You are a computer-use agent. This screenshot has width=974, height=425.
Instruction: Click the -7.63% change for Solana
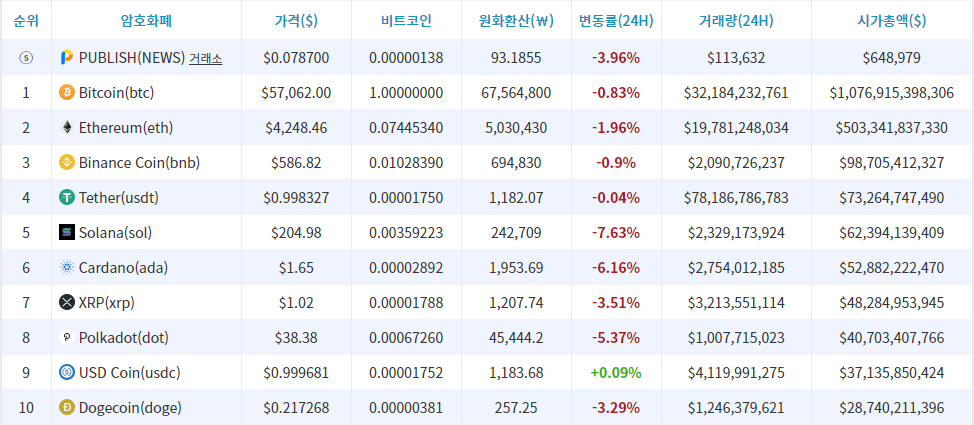click(x=616, y=233)
